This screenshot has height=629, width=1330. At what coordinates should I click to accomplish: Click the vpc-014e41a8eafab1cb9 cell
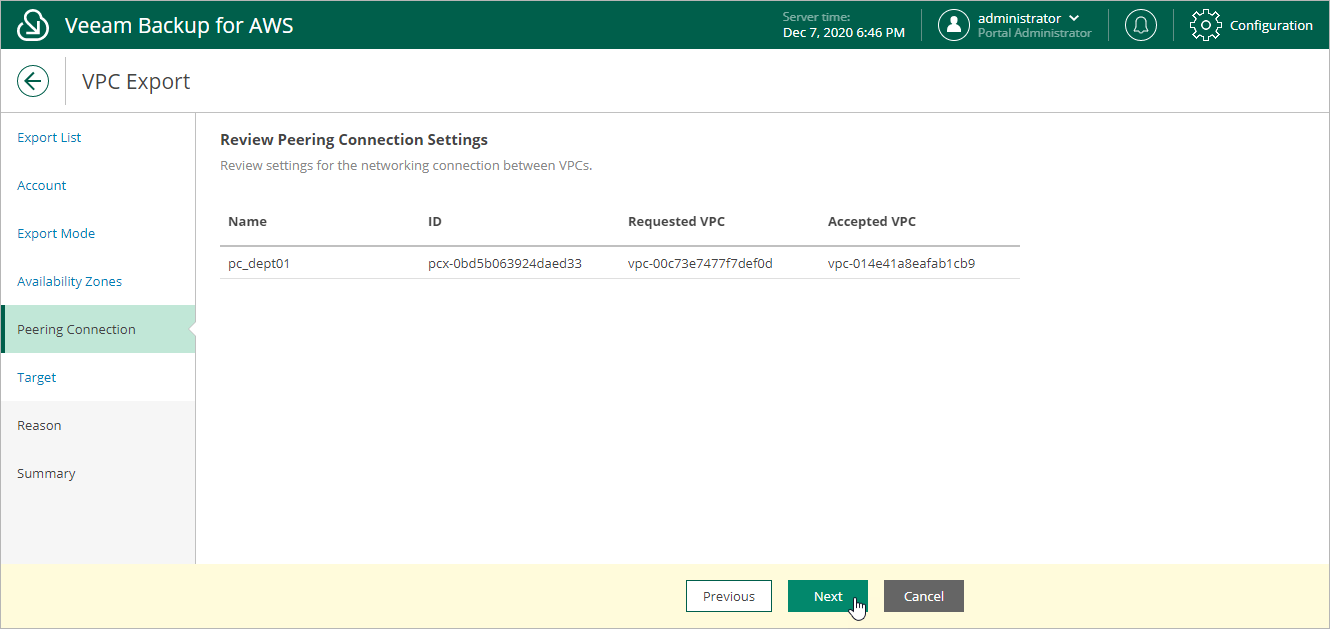coord(901,263)
